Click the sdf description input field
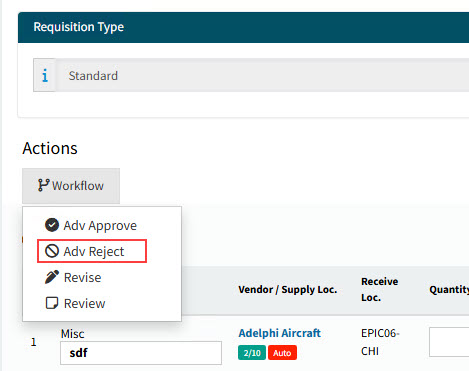 (x=141, y=353)
